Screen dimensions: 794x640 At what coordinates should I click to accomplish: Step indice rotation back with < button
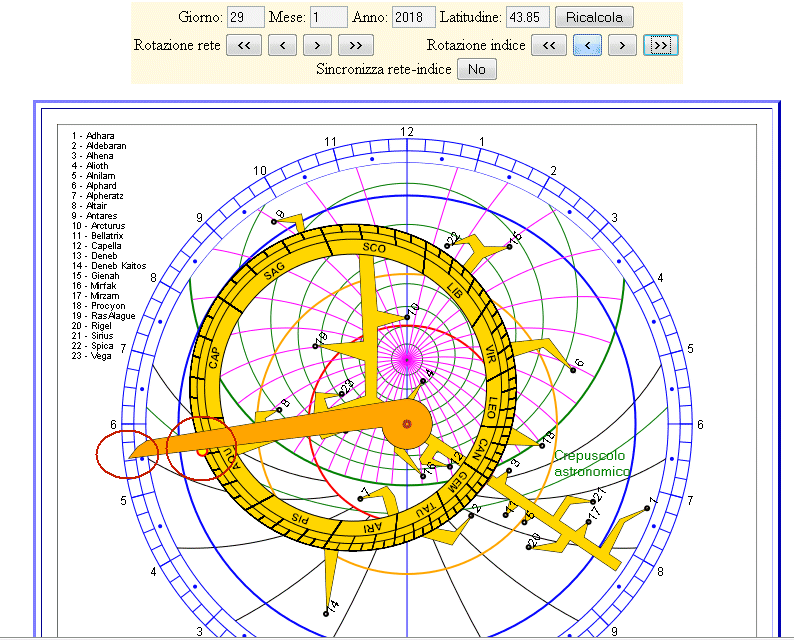click(x=588, y=45)
